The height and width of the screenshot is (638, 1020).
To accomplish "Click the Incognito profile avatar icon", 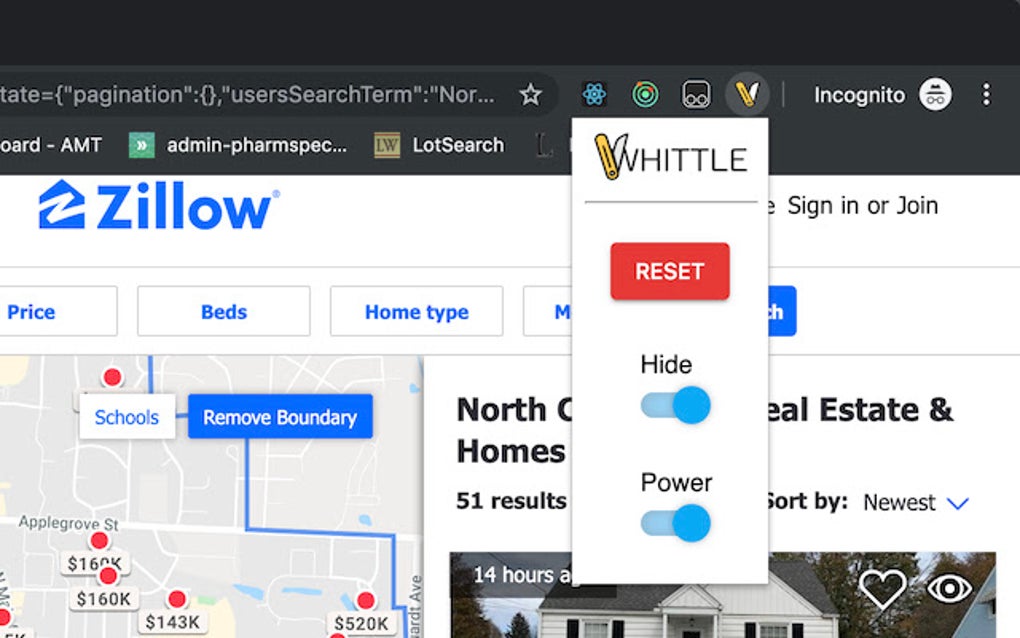I will pos(934,94).
